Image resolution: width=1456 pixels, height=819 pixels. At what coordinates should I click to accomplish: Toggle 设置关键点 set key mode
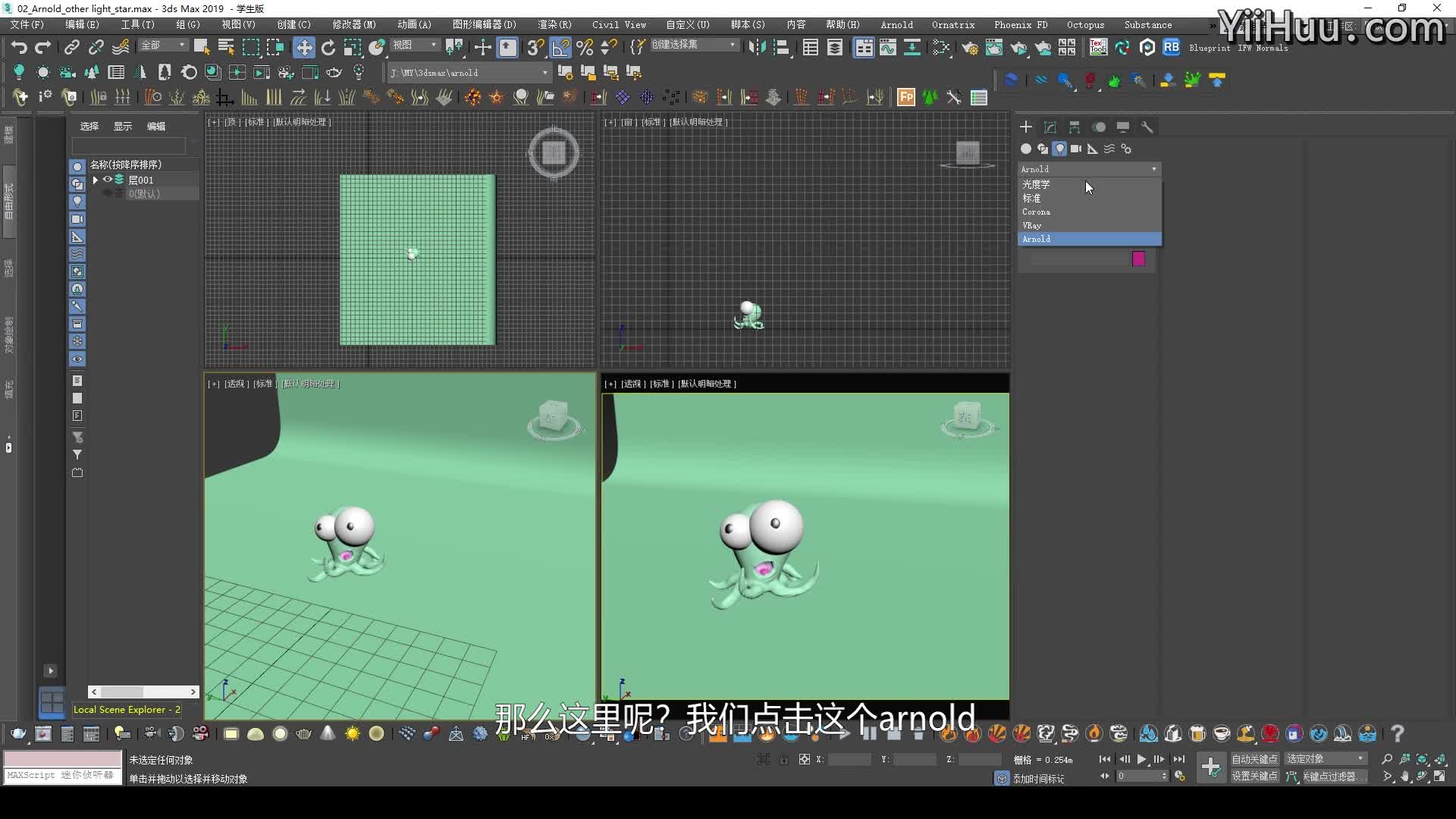coord(1254,777)
